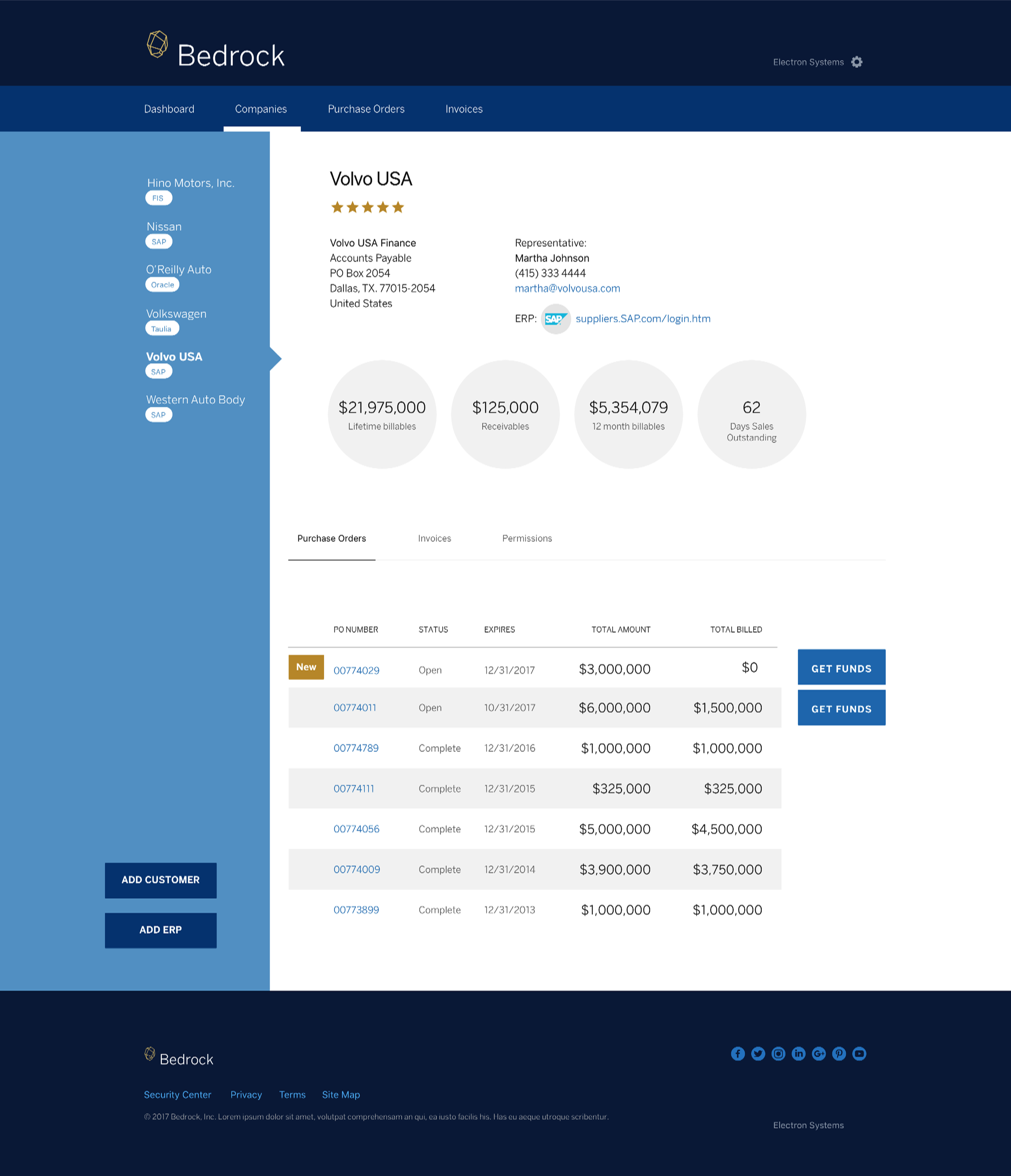This screenshot has height=1176, width=1011.
Task: Go to Purchase Orders in top navigation
Action: pyautogui.click(x=366, y=109)
